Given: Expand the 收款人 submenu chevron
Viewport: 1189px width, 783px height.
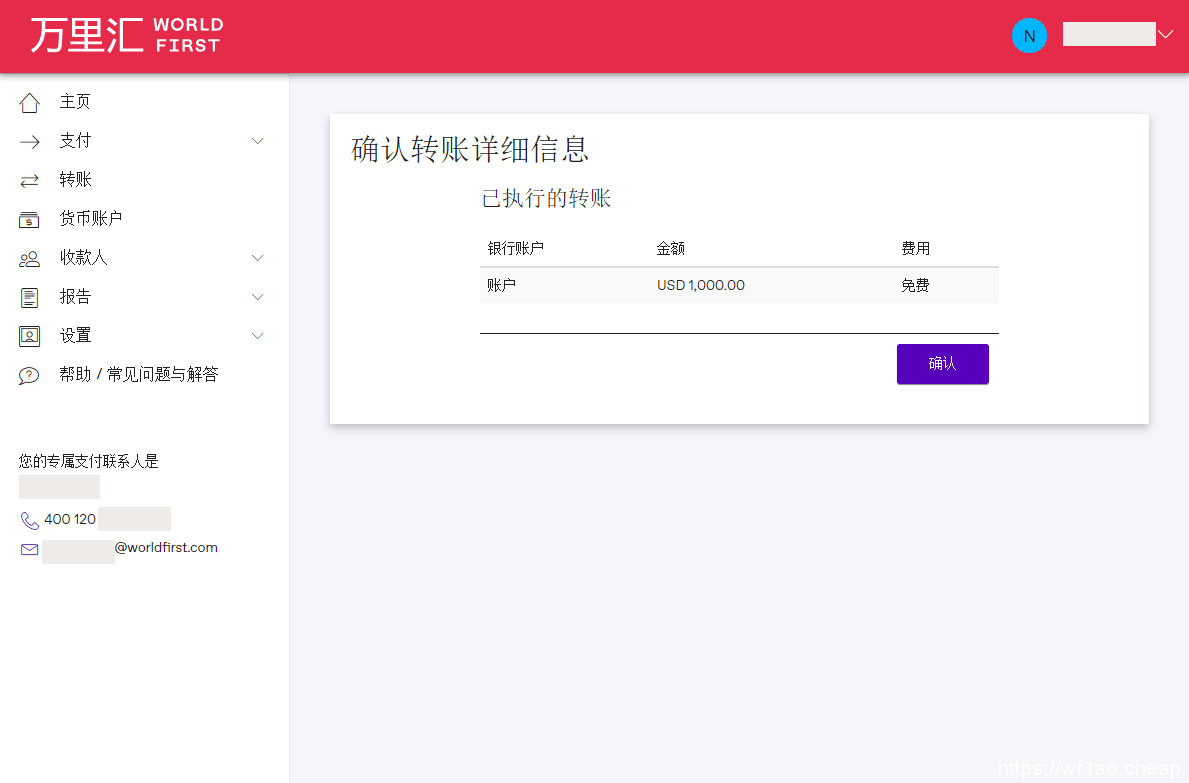Looking at the screenshot, I should coord(258,258).
